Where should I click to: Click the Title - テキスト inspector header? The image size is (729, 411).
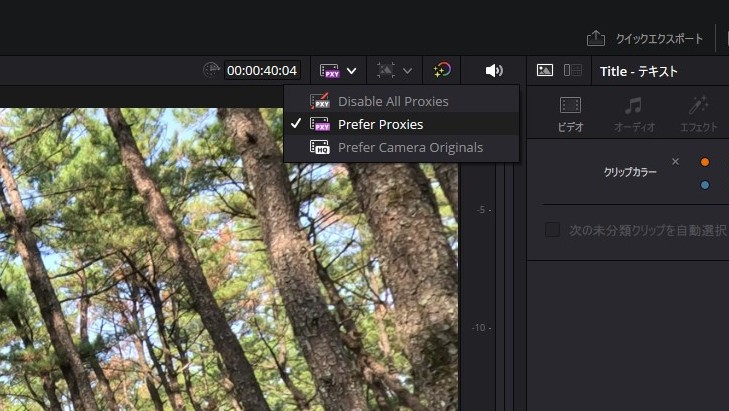click(x=639, y=71)
